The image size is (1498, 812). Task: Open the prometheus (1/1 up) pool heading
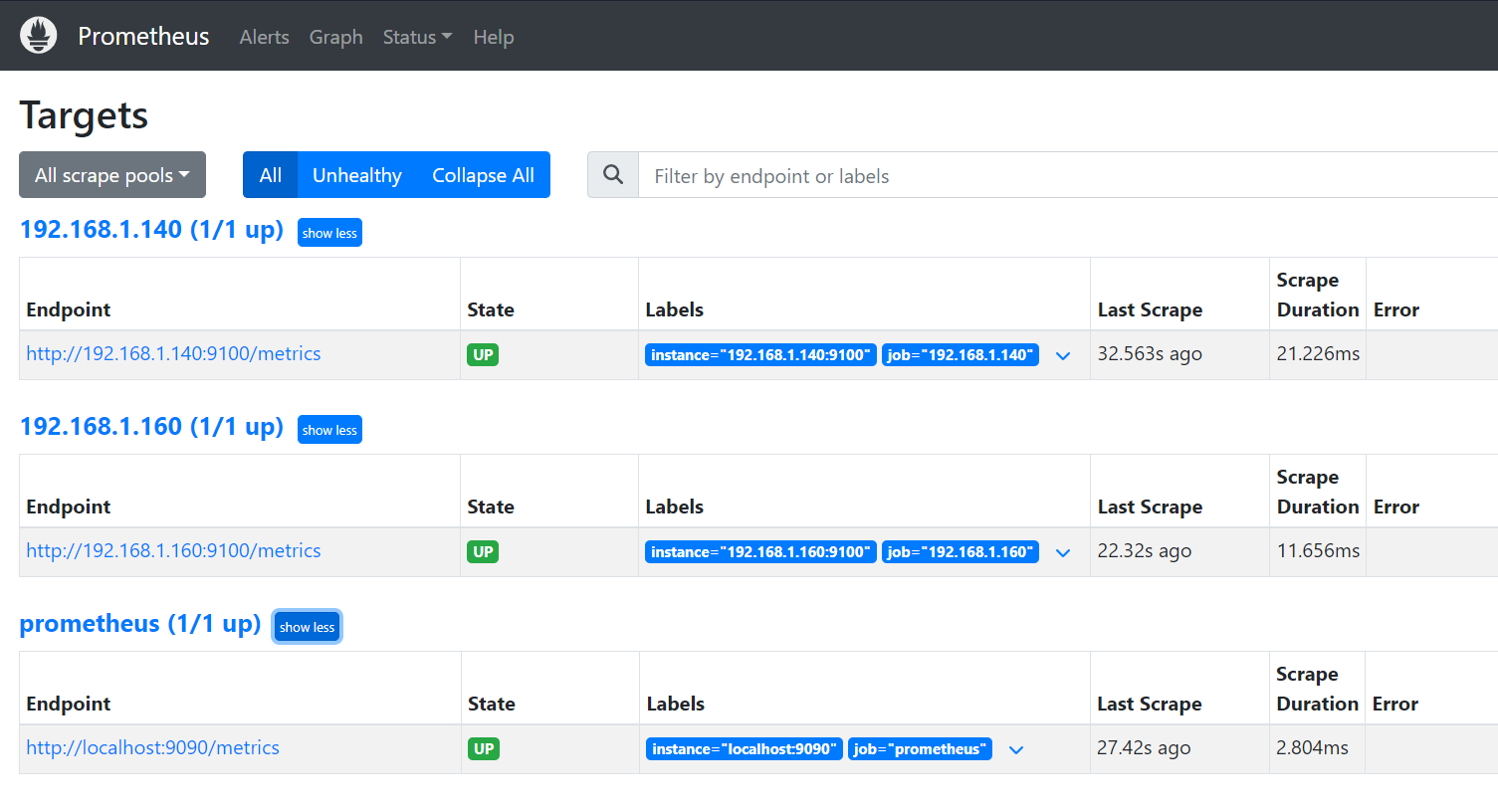point(140,624)
